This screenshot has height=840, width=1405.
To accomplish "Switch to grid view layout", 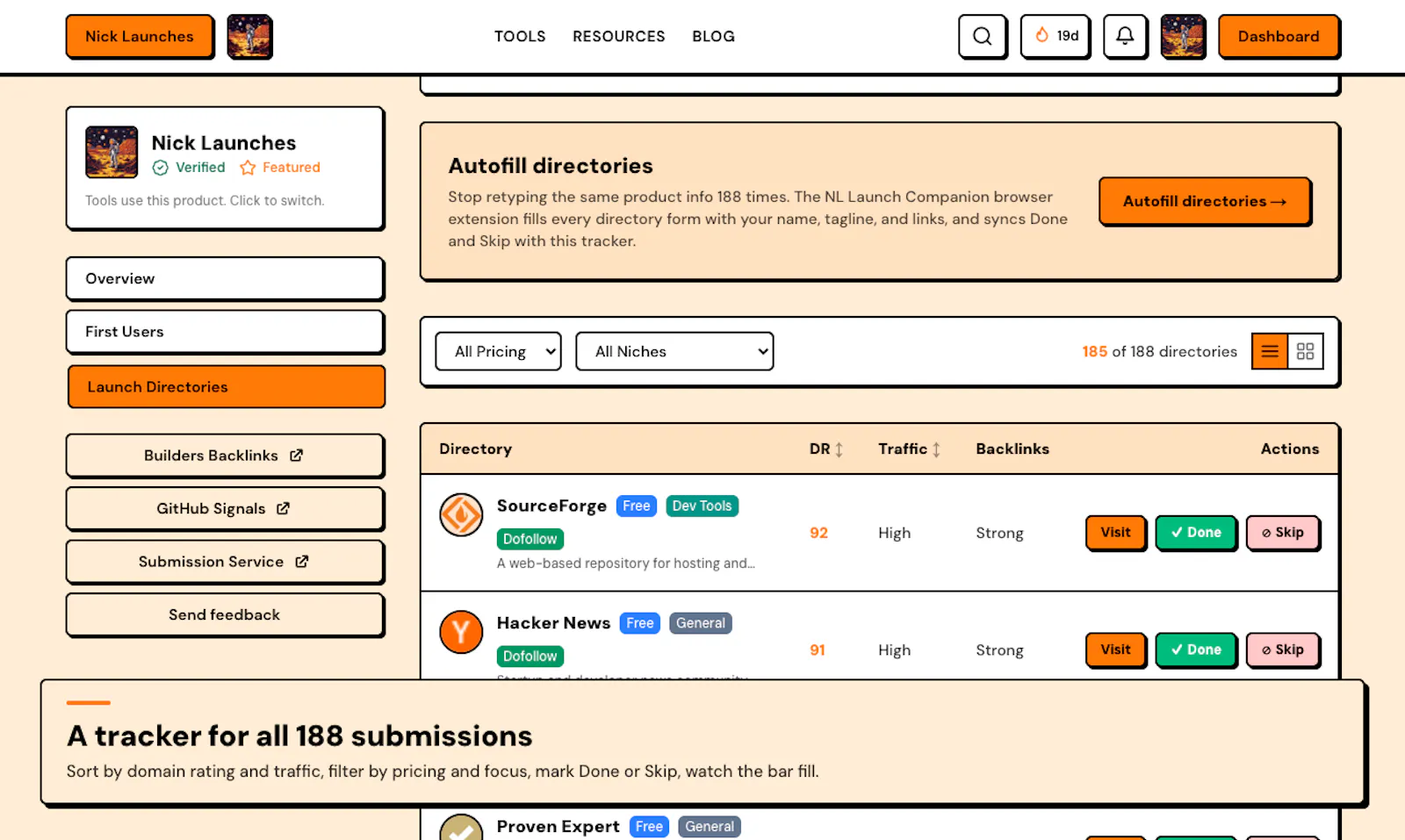I will click(1306, 351).
